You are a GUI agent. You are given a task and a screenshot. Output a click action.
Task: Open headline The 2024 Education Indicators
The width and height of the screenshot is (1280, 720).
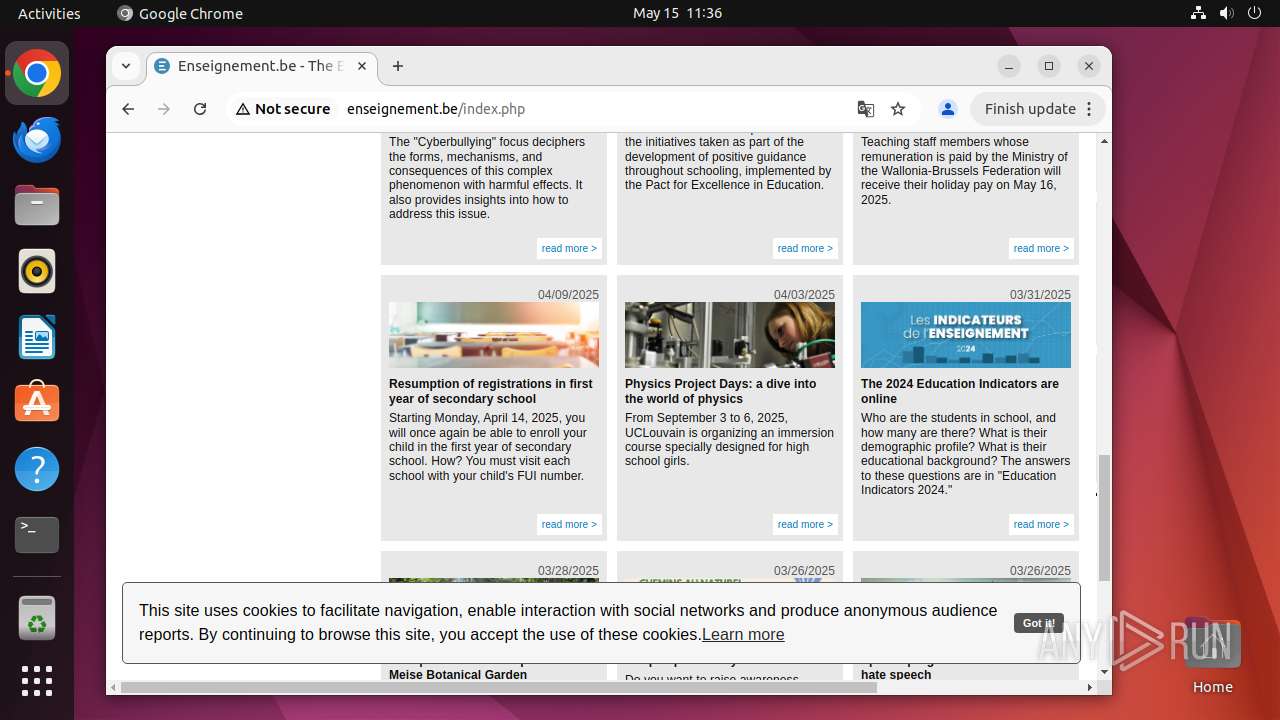(960, 391)
